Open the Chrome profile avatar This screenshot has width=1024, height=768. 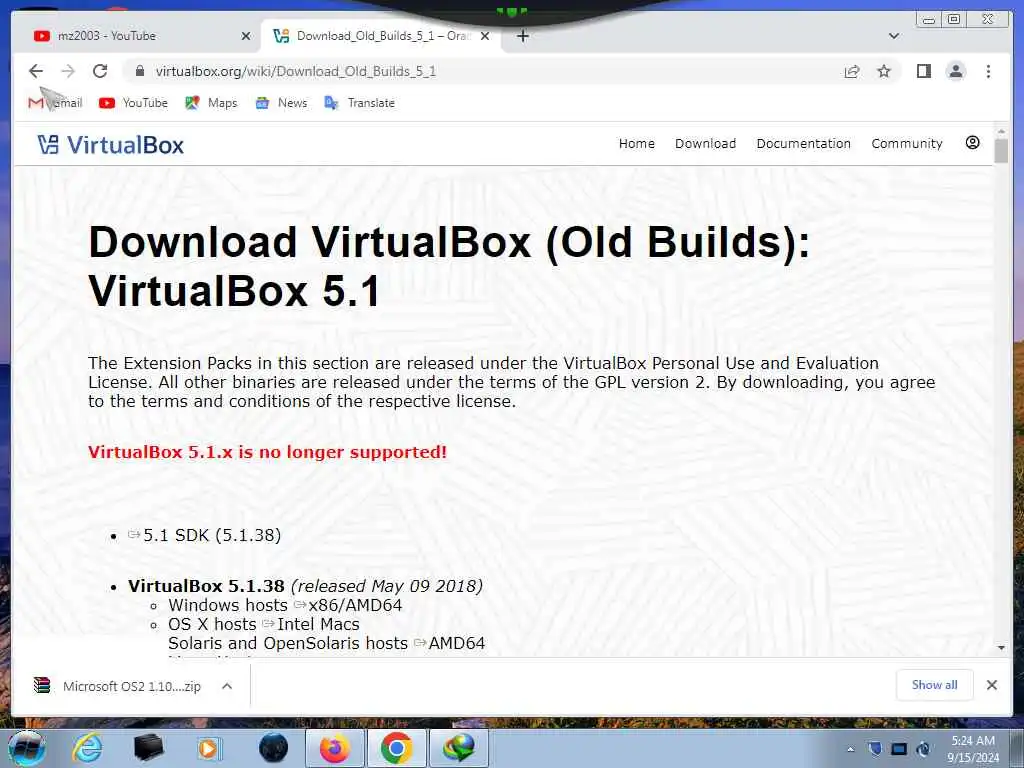click(x=955, y=71)
